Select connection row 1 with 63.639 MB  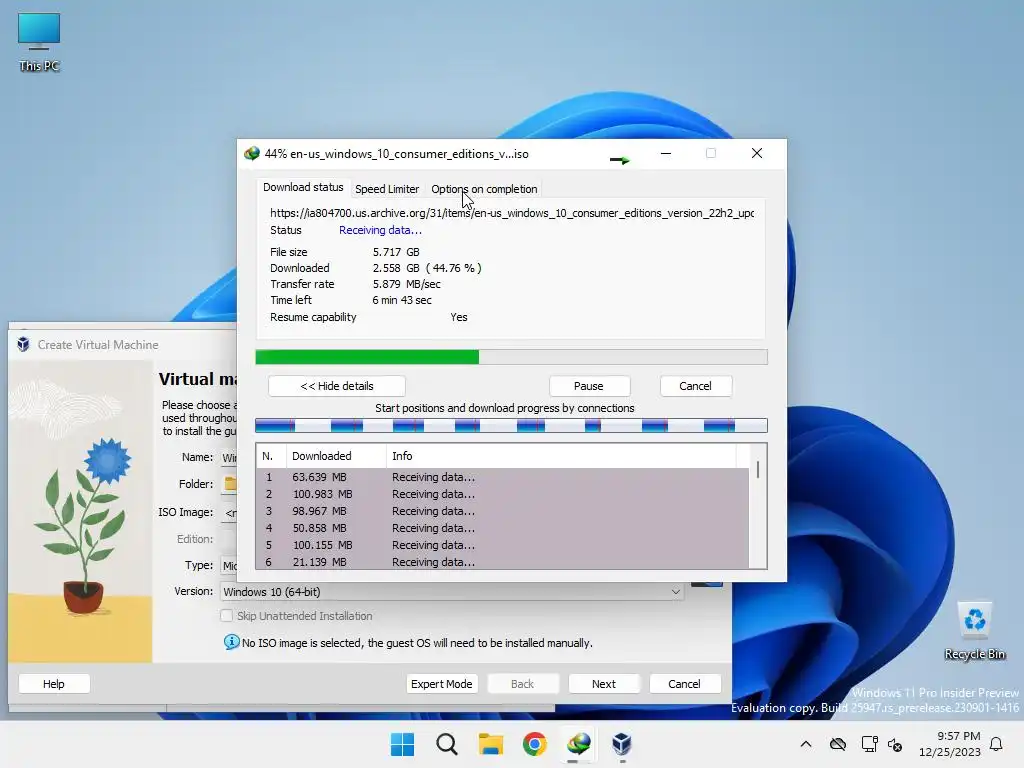502,477
